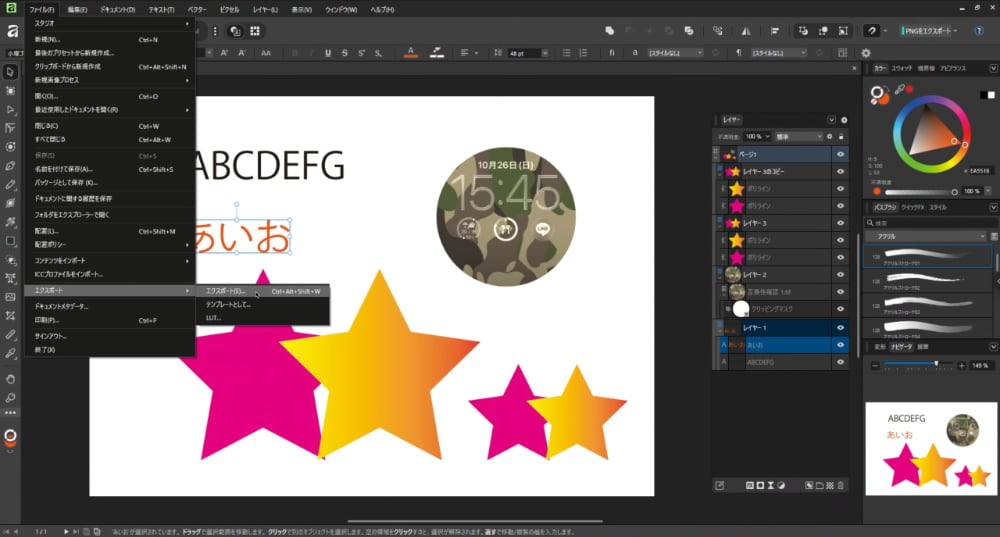Click the blue help question mark icon

(979, 31)
